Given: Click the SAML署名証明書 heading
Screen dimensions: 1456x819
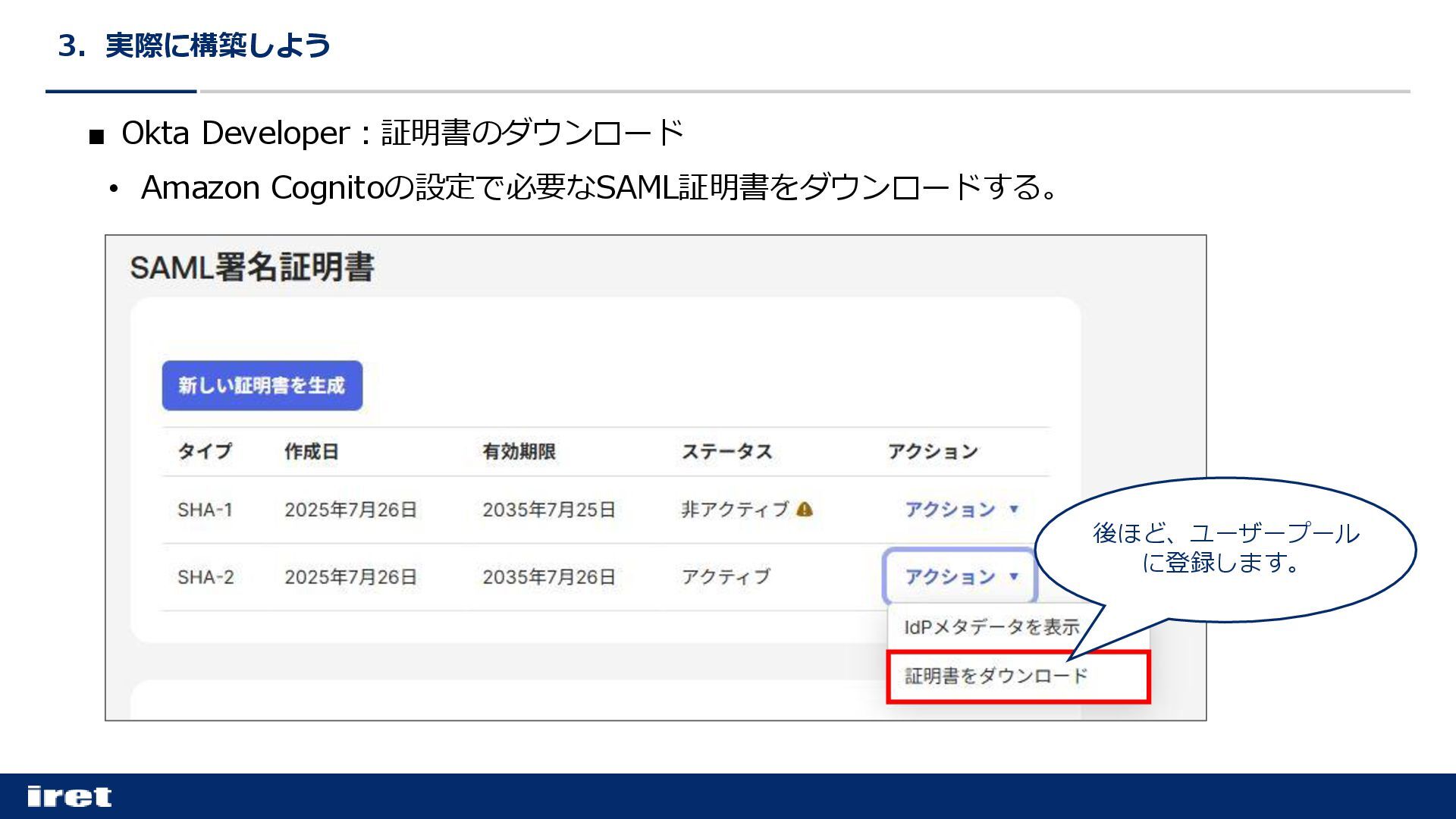Looking at the screenshot, I should point(252,268).
